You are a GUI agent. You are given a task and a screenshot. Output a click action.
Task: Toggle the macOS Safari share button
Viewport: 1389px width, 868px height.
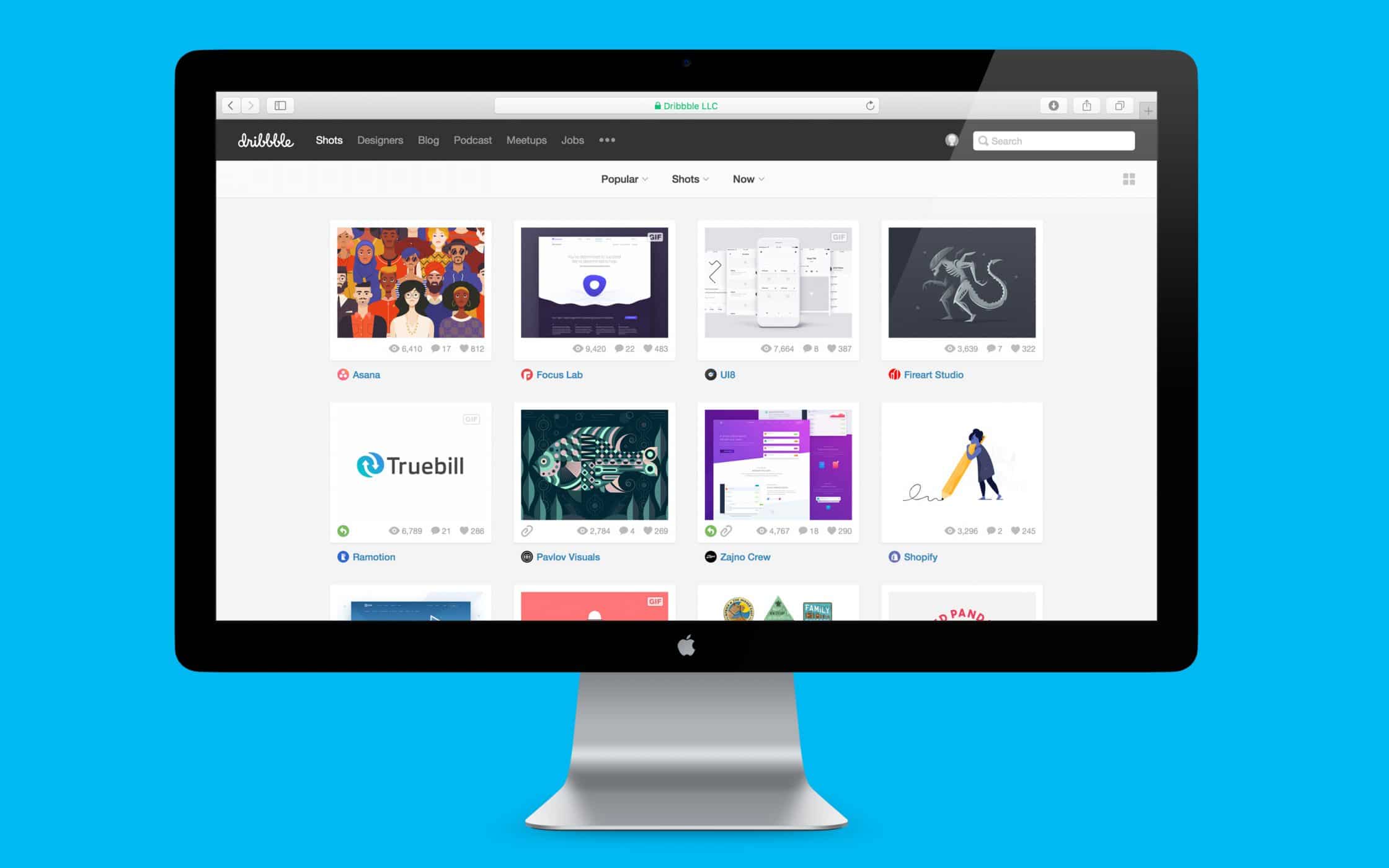pos(1086,104)
